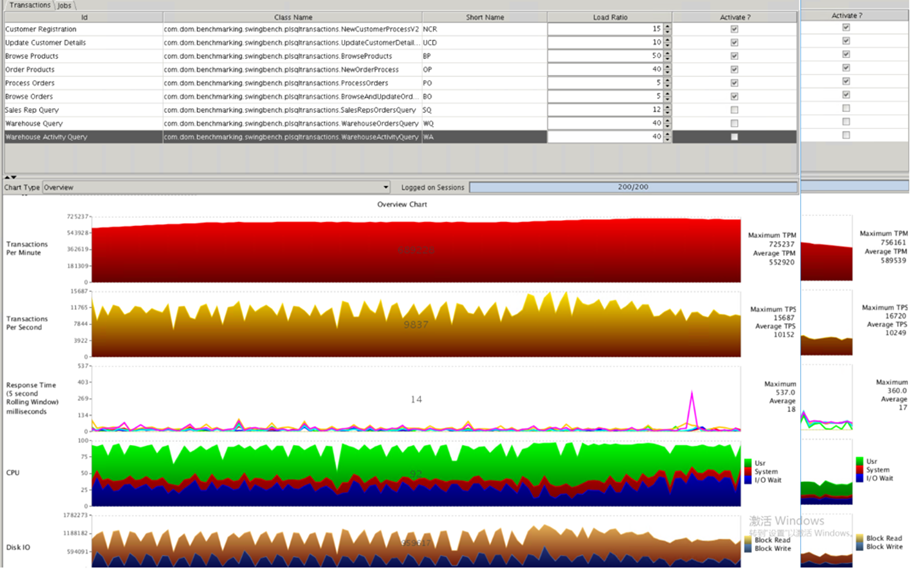
Task: Select the Warehouse Activity Query row
Action: (x=400, y=137)
